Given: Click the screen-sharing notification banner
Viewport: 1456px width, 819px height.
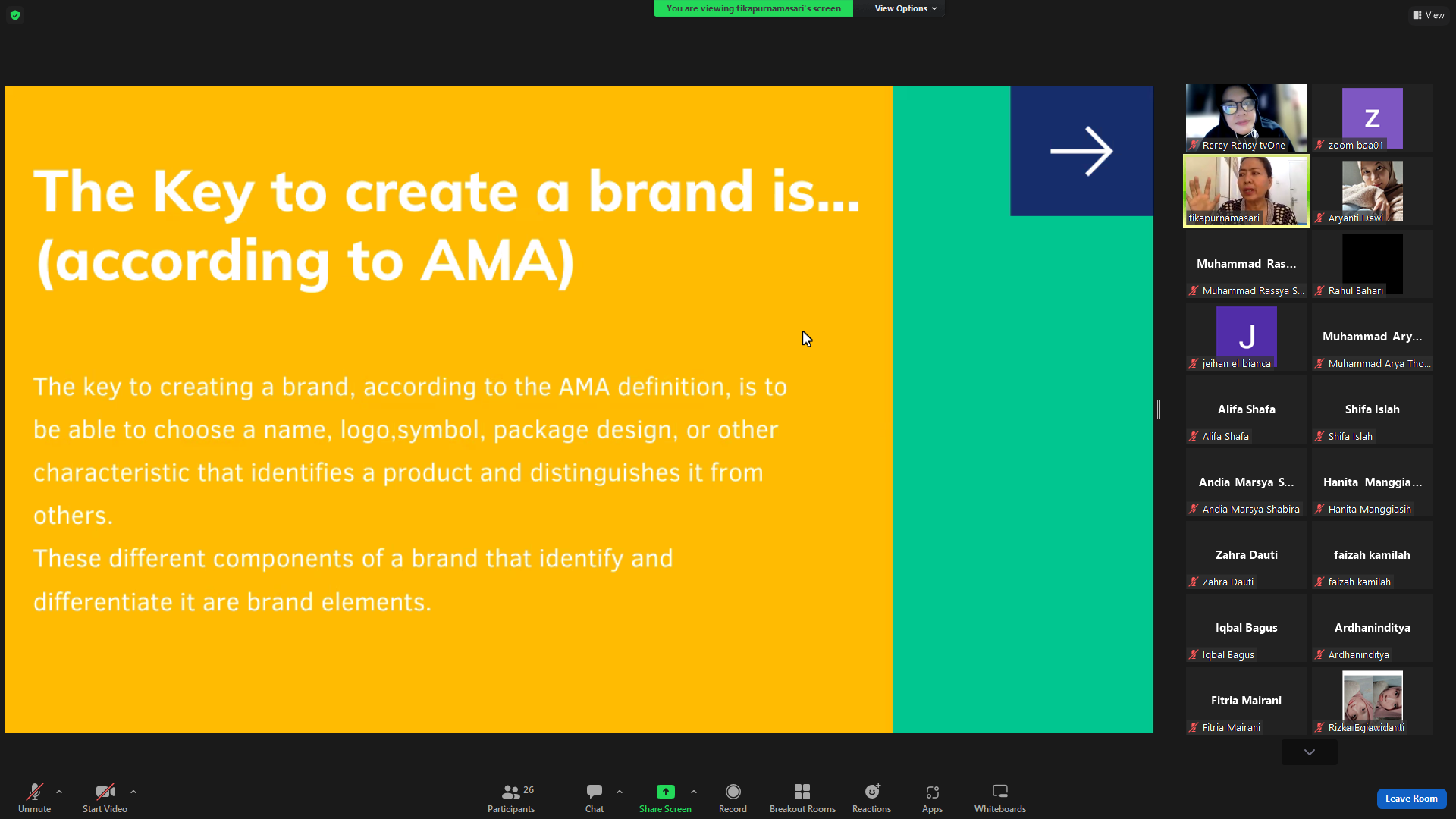Looking at the screenshot, I should click(x=753, y=8).
